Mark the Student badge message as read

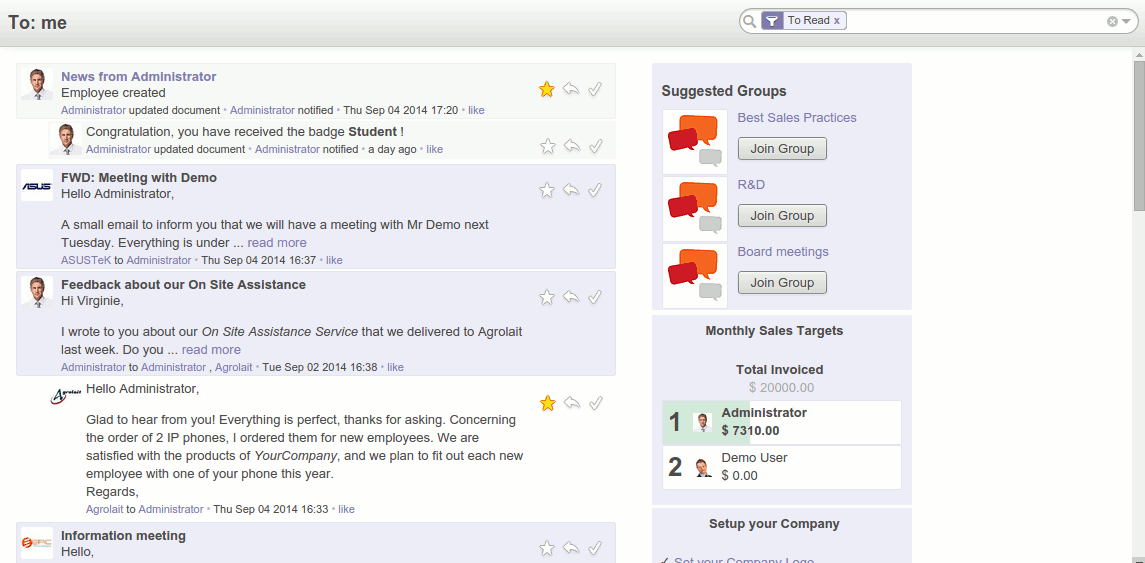595,146
